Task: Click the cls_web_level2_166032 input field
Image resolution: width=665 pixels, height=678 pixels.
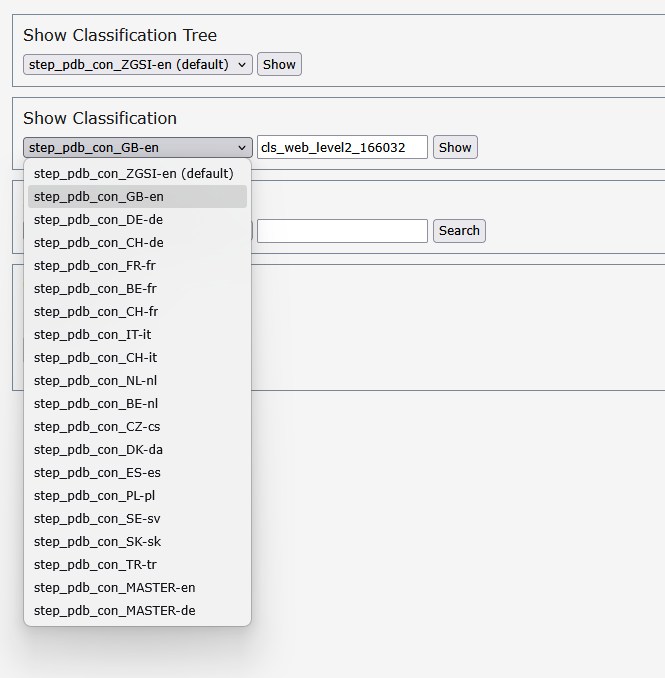Action: click(x=342, y=147)
